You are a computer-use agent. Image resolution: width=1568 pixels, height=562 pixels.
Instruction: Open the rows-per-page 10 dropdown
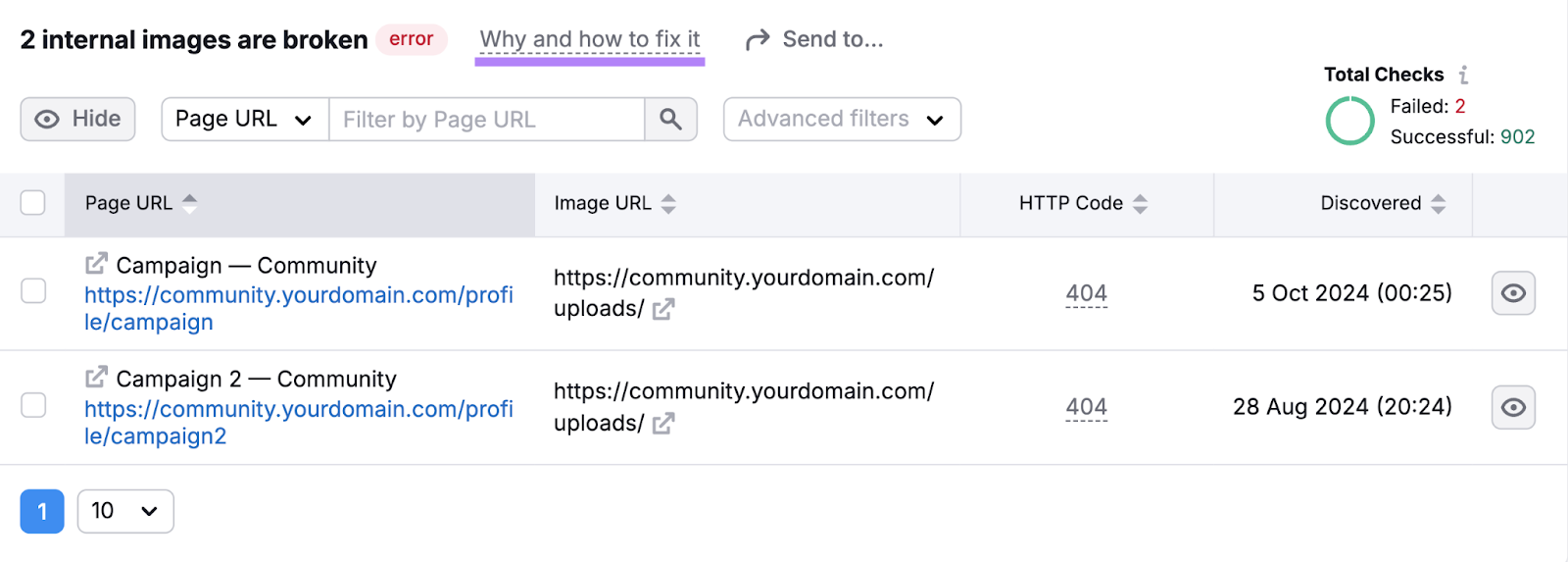[125, 511]
